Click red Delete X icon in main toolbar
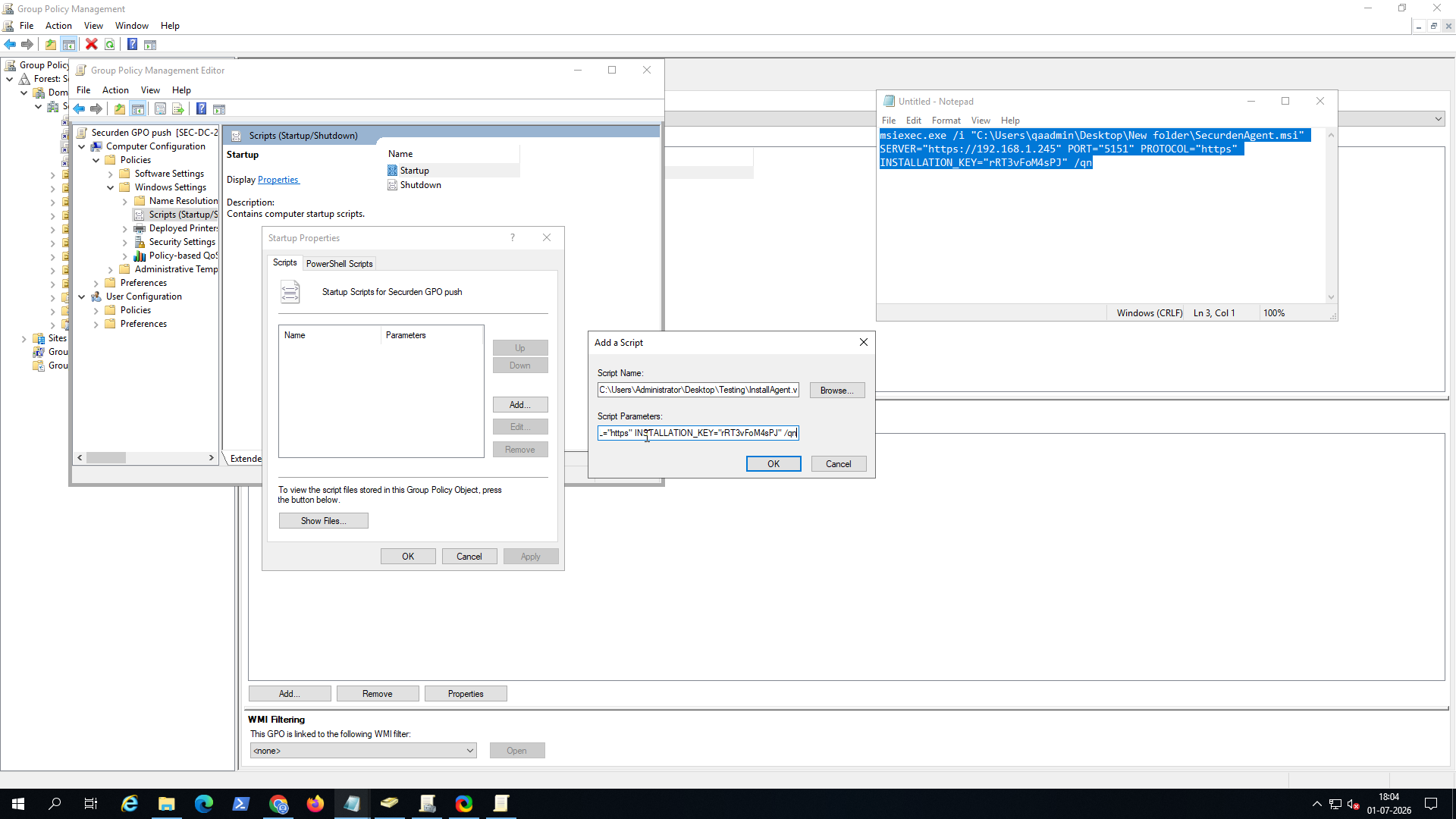The image size is (1456, 819). [x=92, y=45]
